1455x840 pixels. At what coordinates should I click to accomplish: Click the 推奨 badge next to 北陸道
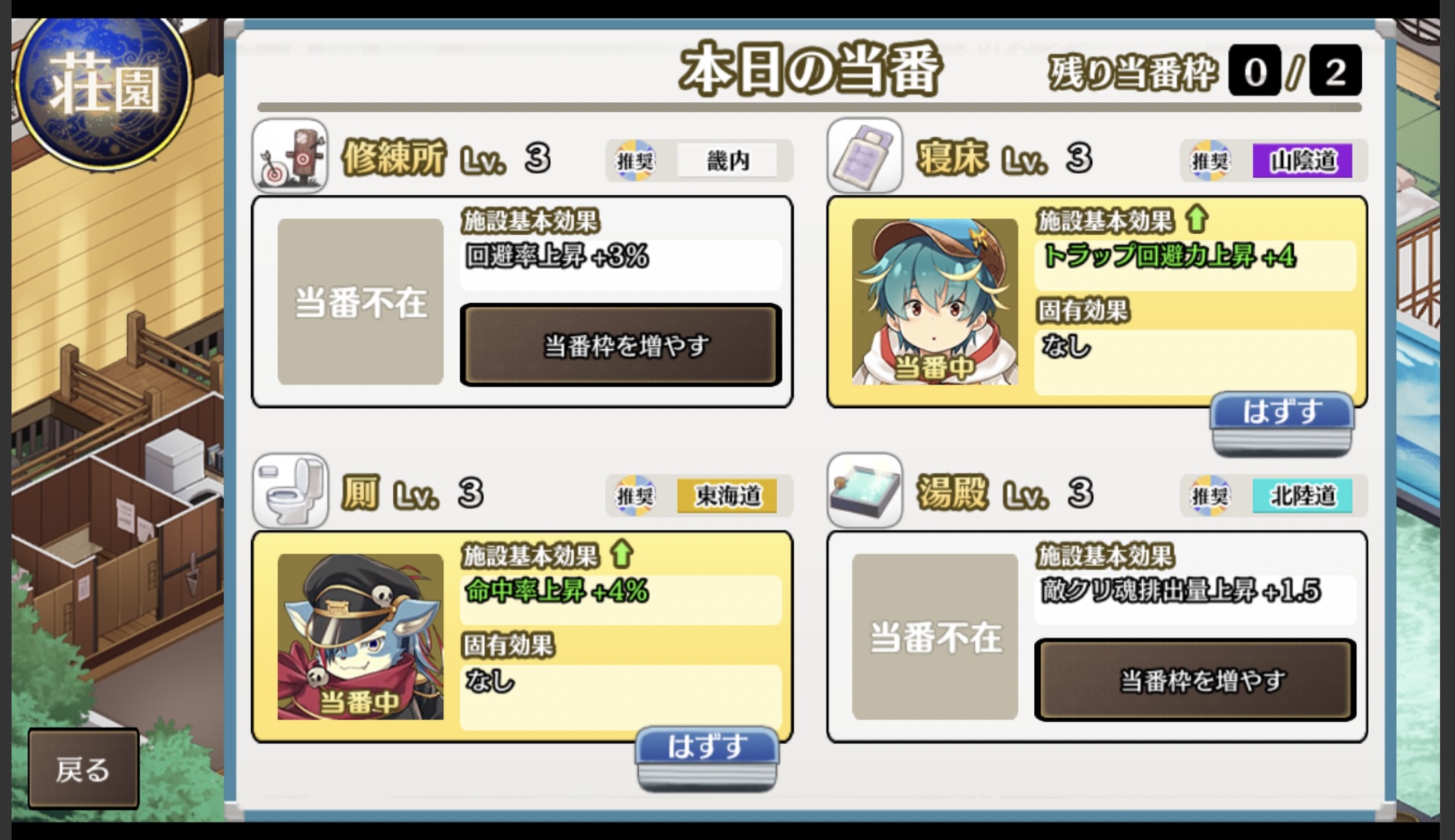pyautogui.click(x=1209, y=496)
